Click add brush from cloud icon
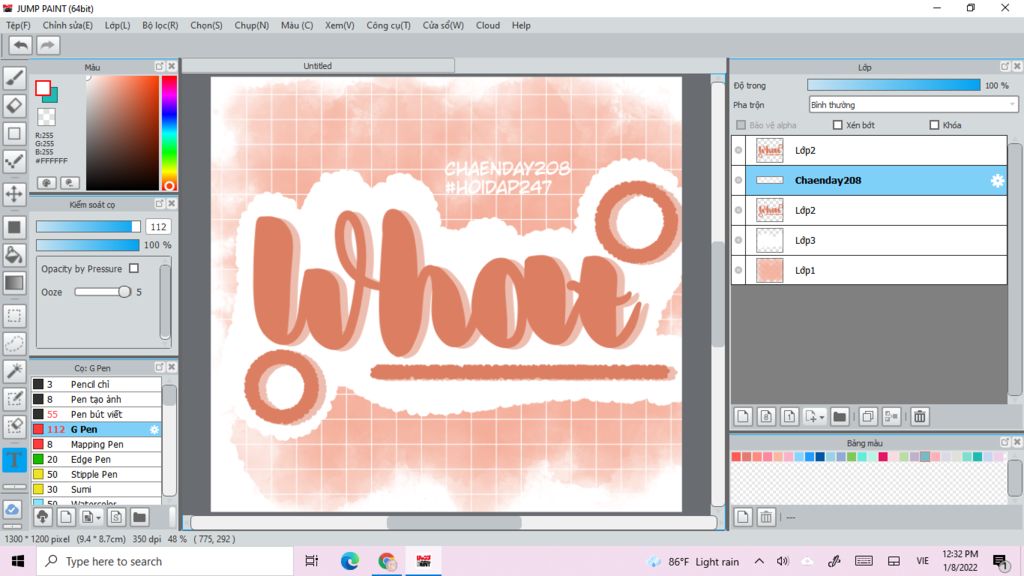Image resolution: width=1024 pixels, height=576 pixels. (x=42, y=517)
